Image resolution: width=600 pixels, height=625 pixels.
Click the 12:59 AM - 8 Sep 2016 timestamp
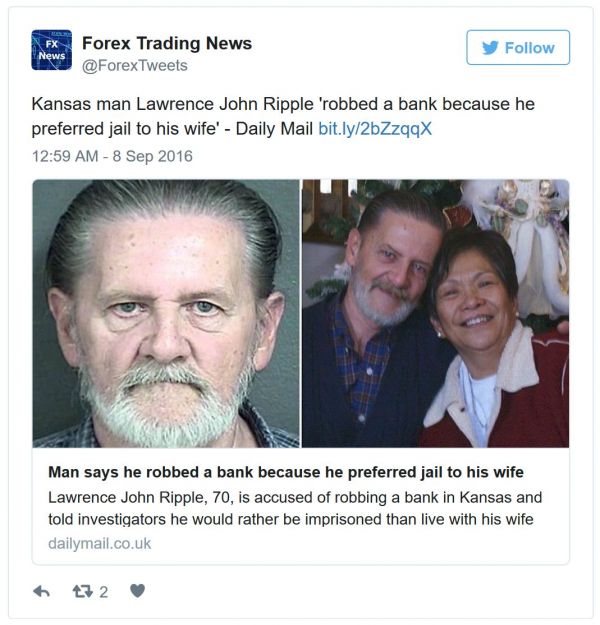pos(112,156)
